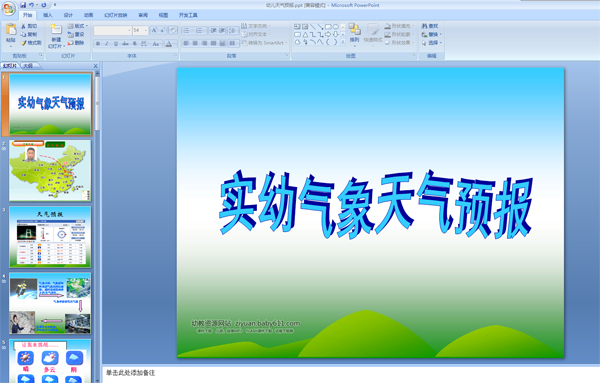Open the font color button
Image resolution: width=600 pixels, height=383 pixels.
pos(169,44)
